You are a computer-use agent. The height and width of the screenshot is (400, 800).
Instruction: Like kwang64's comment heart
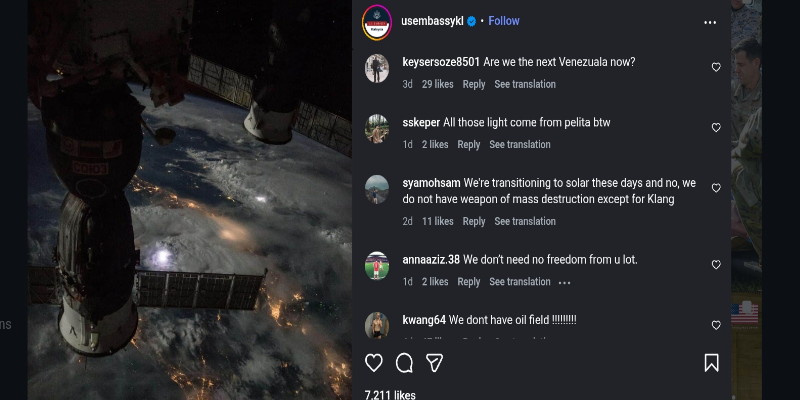(716, 325)
